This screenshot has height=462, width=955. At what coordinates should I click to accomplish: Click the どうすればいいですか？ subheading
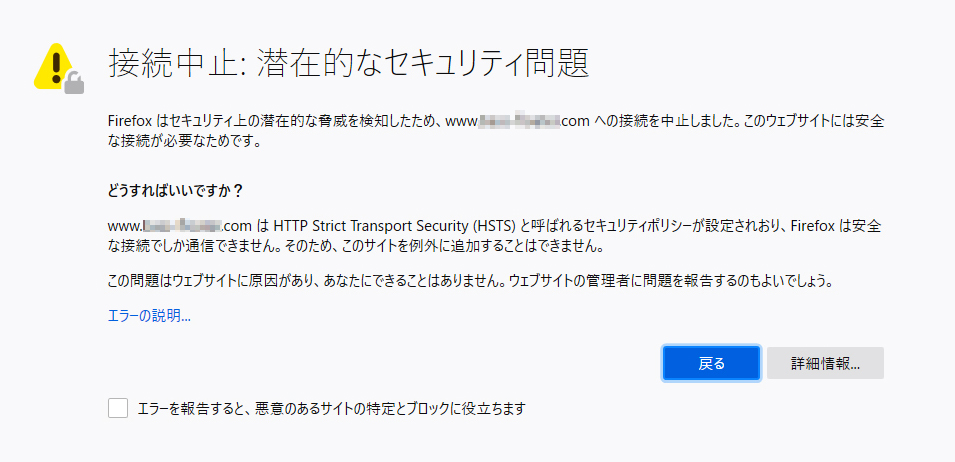coord(176,191)
